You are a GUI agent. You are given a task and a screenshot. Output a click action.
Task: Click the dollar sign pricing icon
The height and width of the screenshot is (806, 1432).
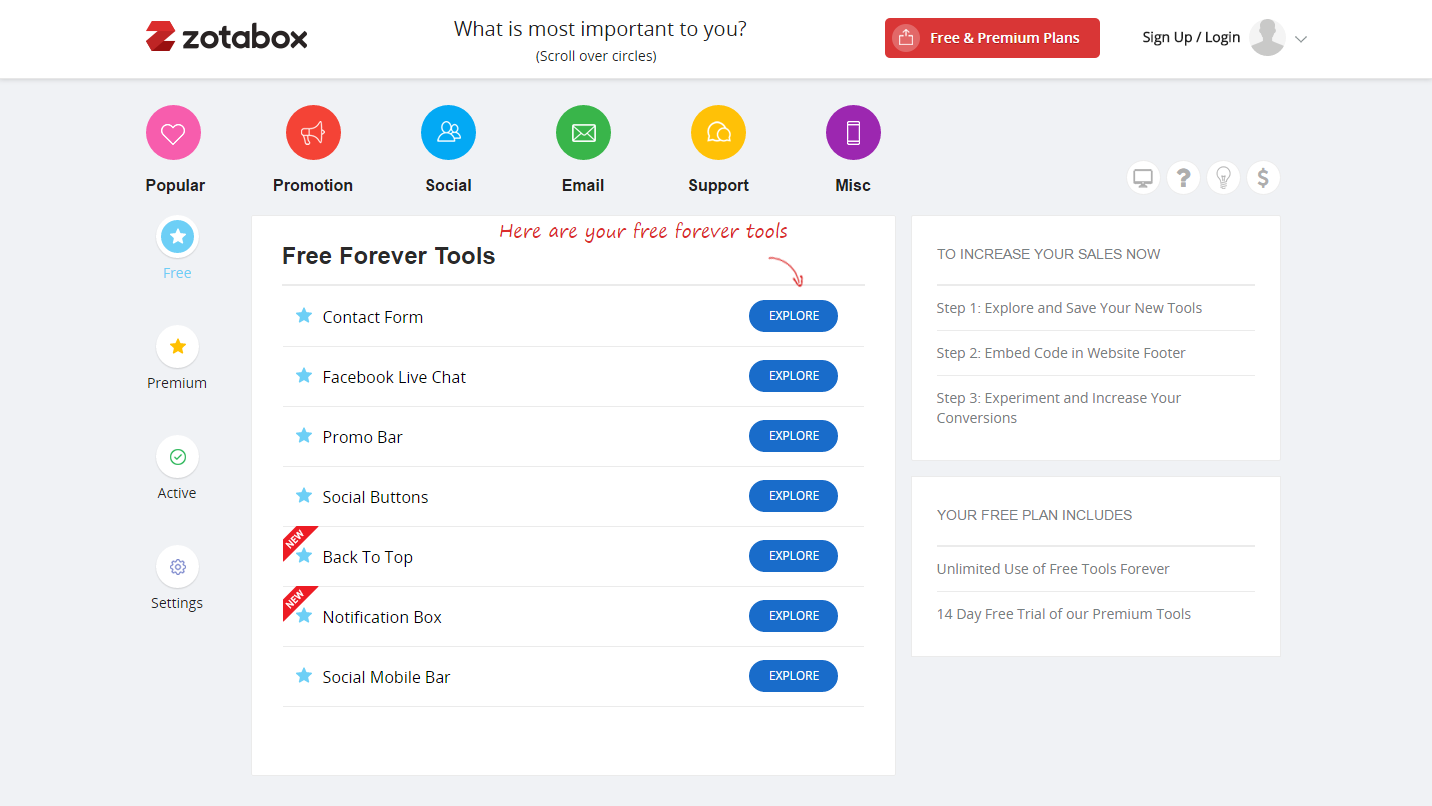pos(1263,178)
